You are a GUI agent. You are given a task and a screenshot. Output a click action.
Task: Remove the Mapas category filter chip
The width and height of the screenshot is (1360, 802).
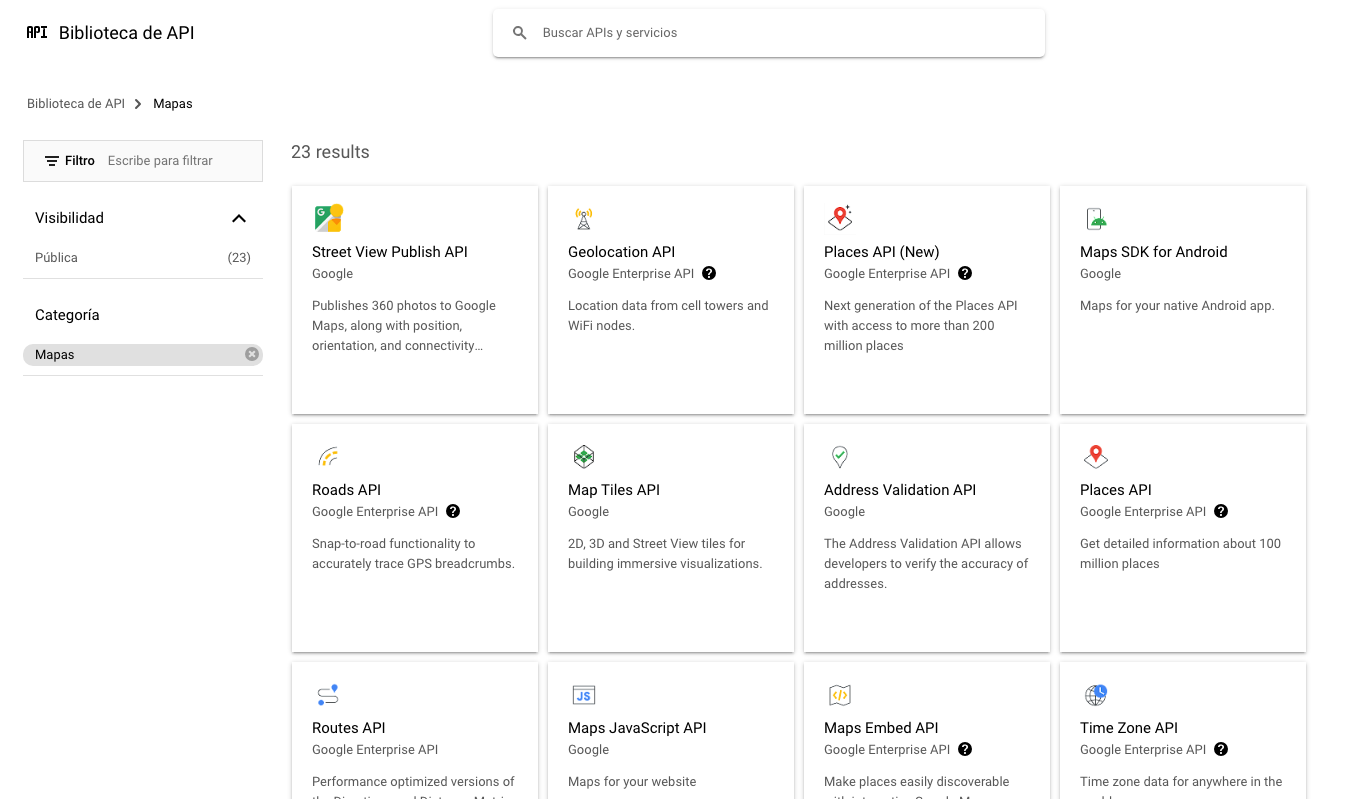[252, 354]
